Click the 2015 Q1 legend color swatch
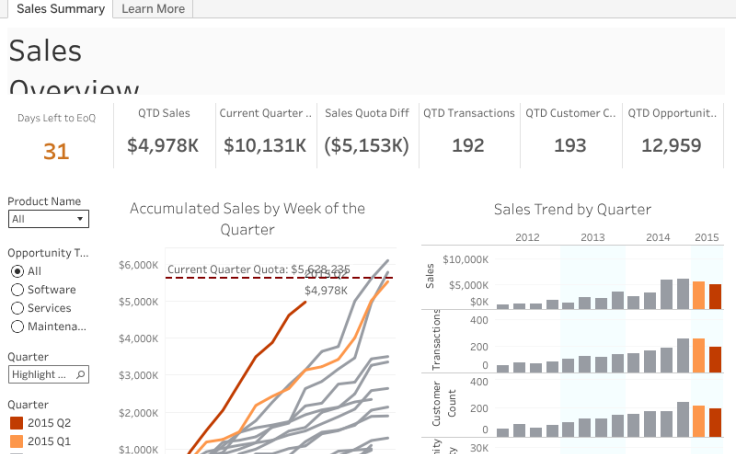This screenshot has height=454, width=736. click(x=16, y=441)
